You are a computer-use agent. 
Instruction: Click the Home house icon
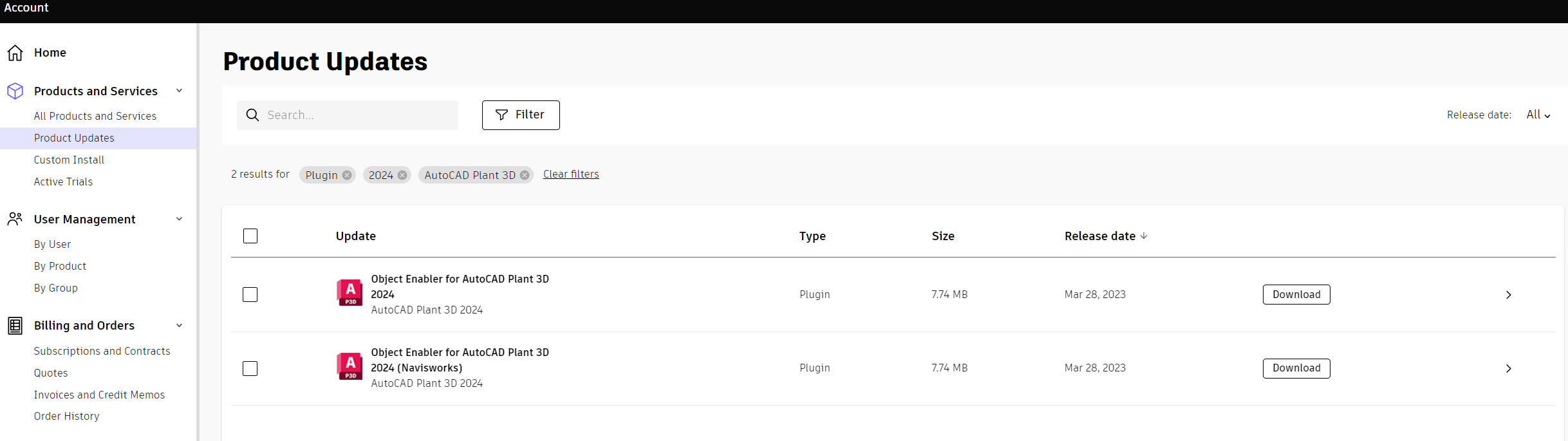tap(15, 53)
